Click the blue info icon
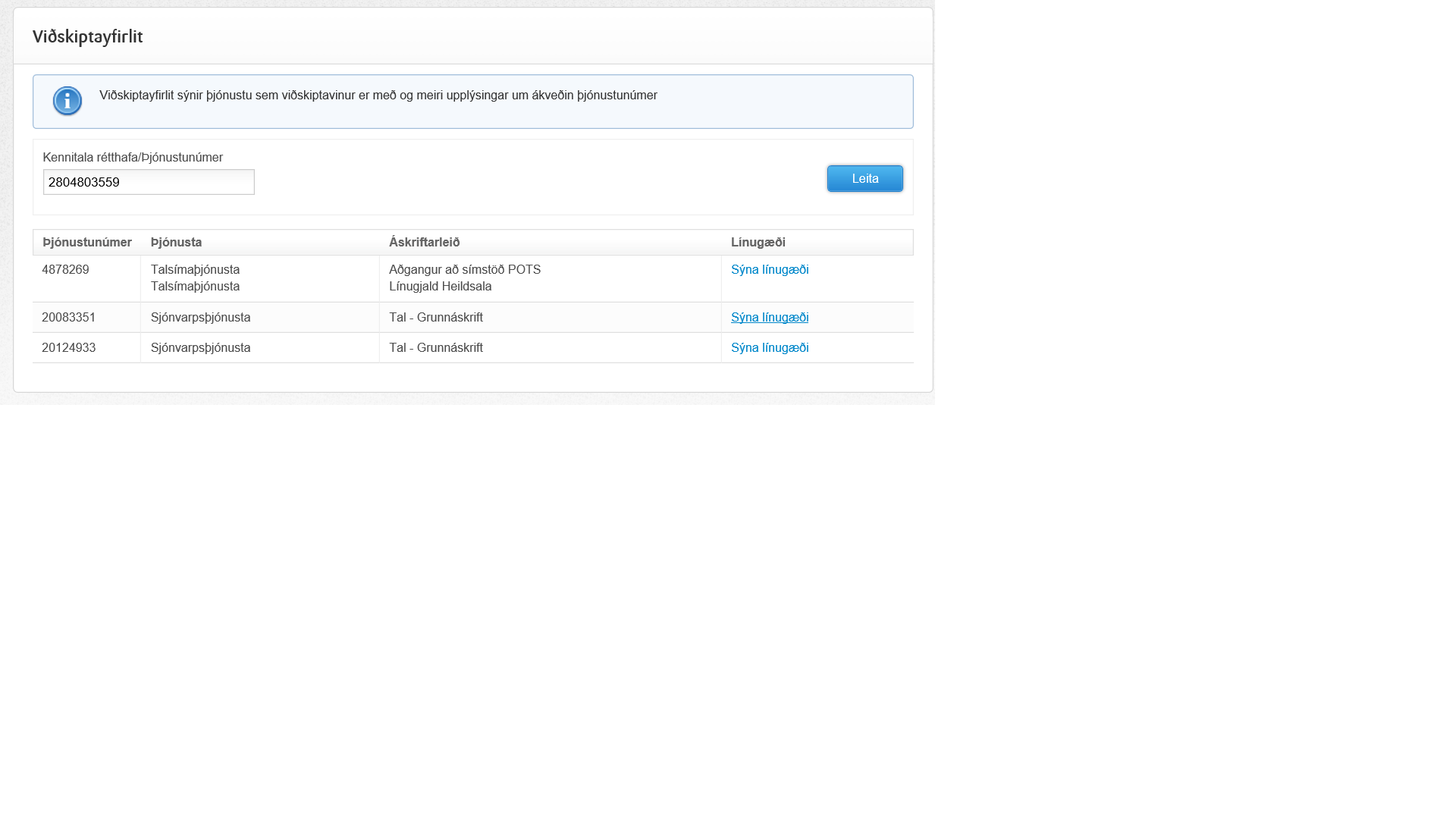 (67, 101)
